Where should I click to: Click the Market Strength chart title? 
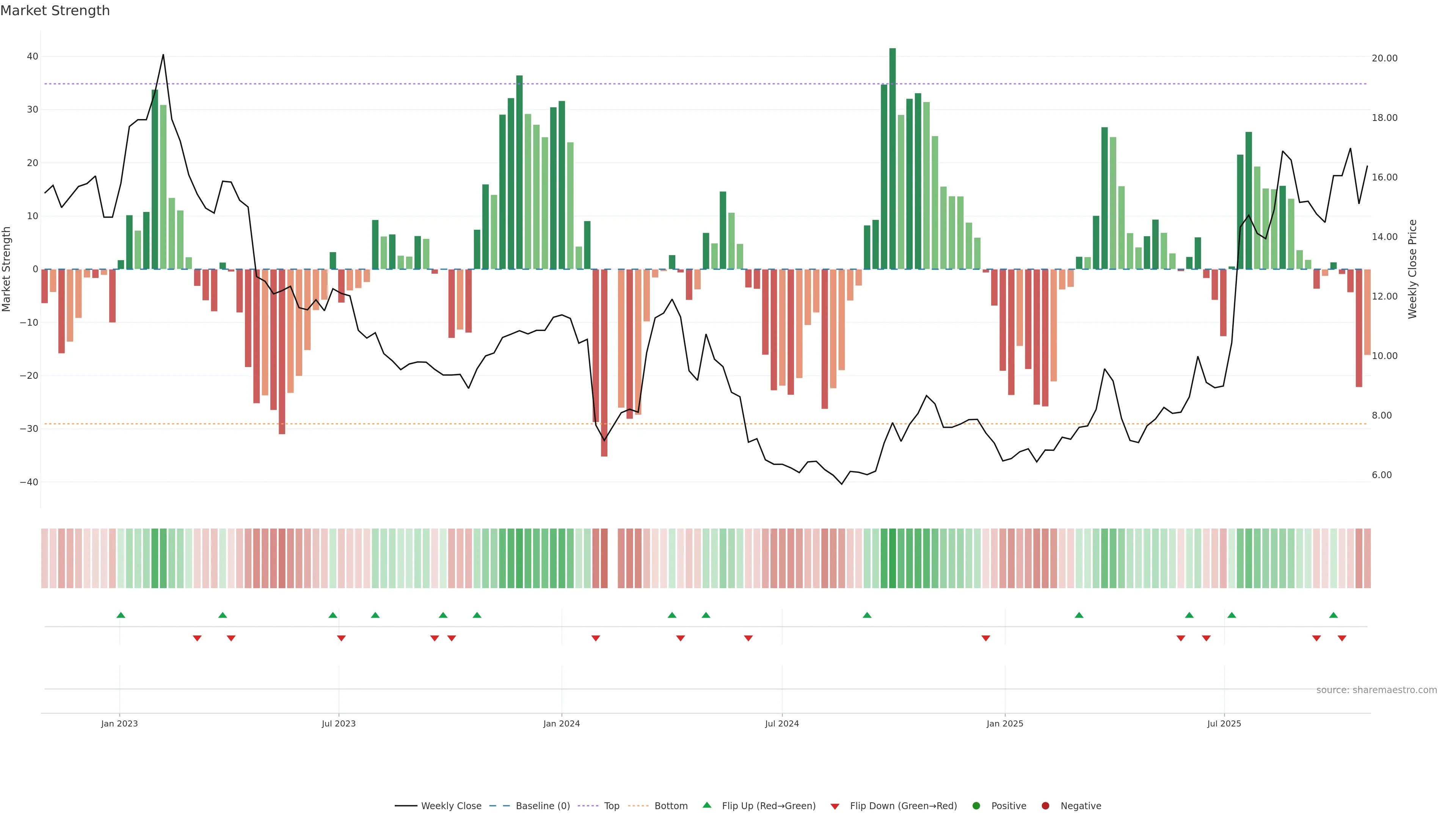55,11
